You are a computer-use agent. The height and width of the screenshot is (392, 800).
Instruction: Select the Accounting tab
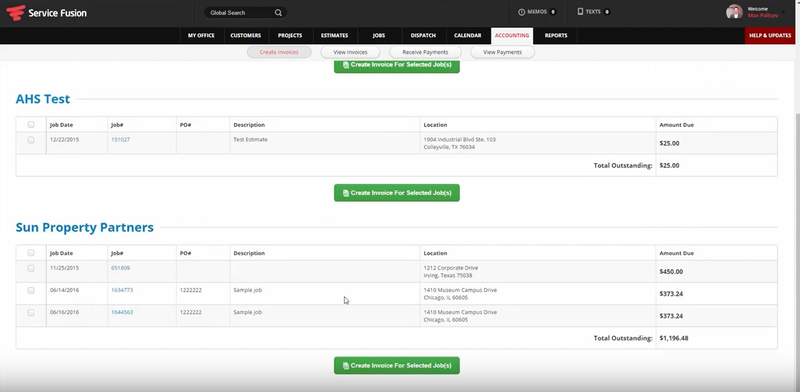(512, 36)
